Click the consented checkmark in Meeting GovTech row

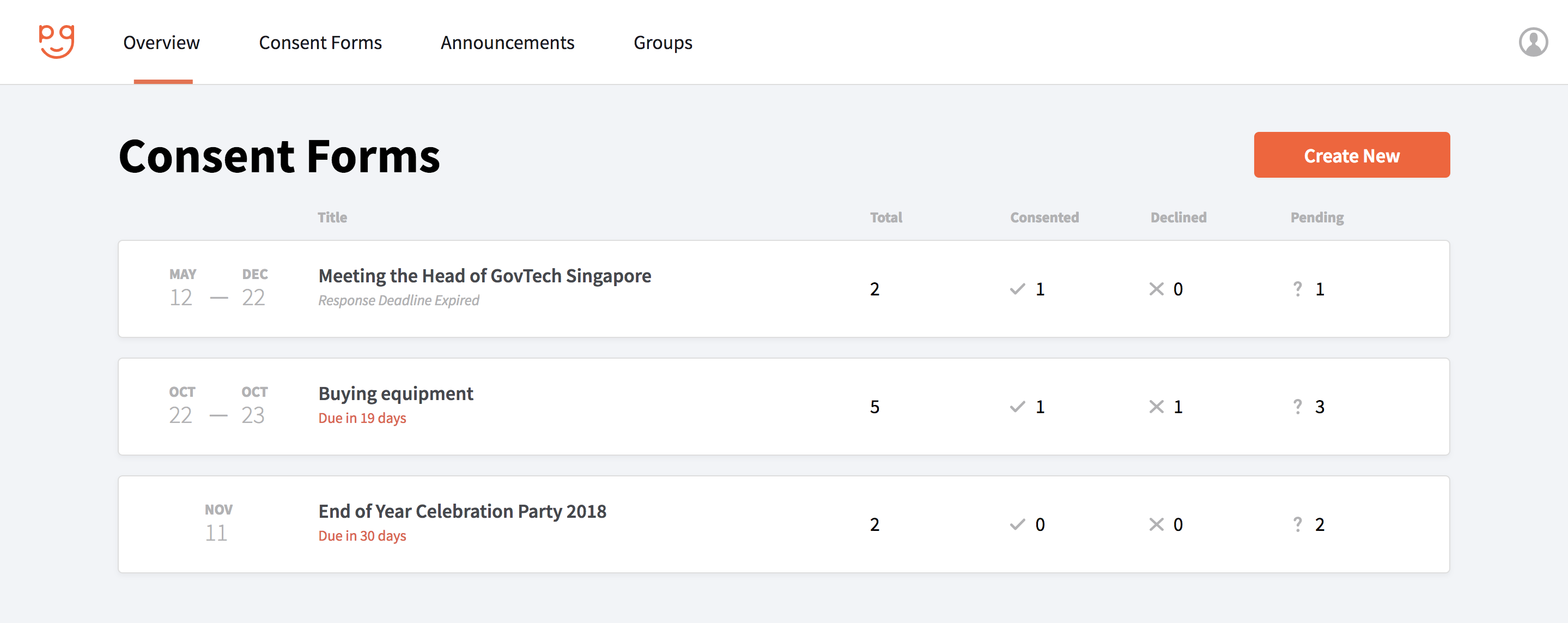[x=1017, y=289]
